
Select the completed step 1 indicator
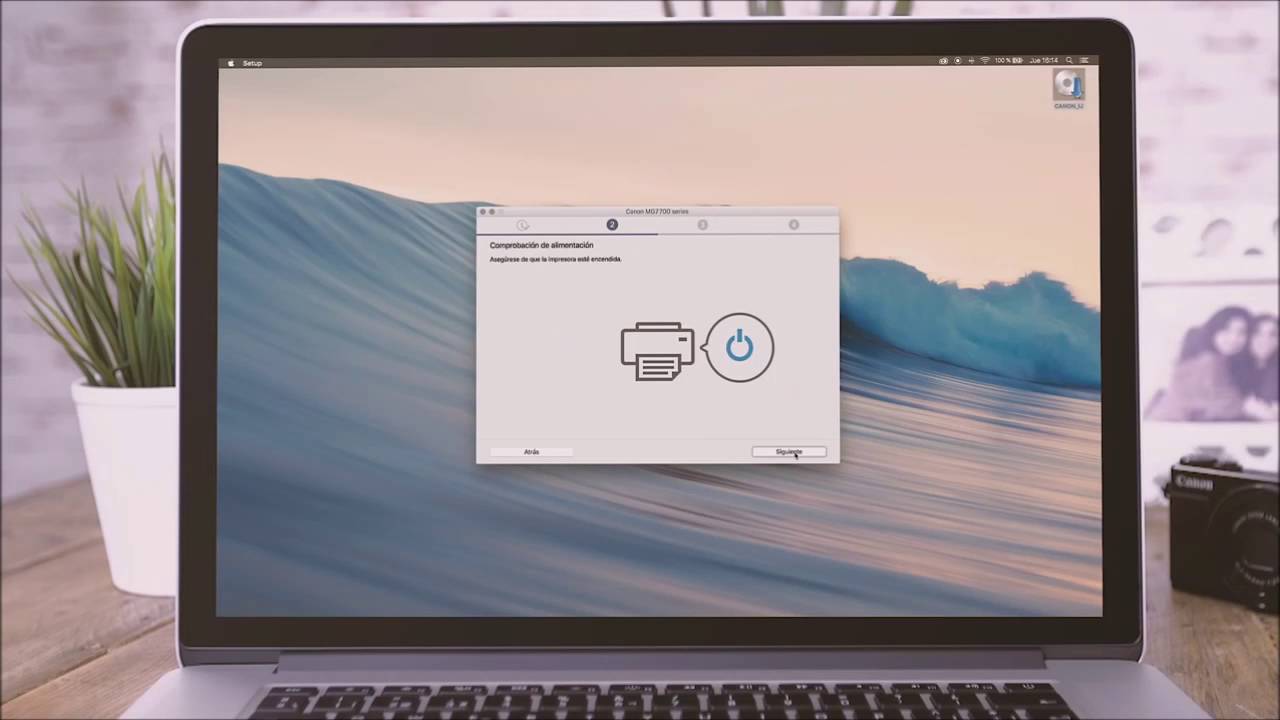[522, 225]
